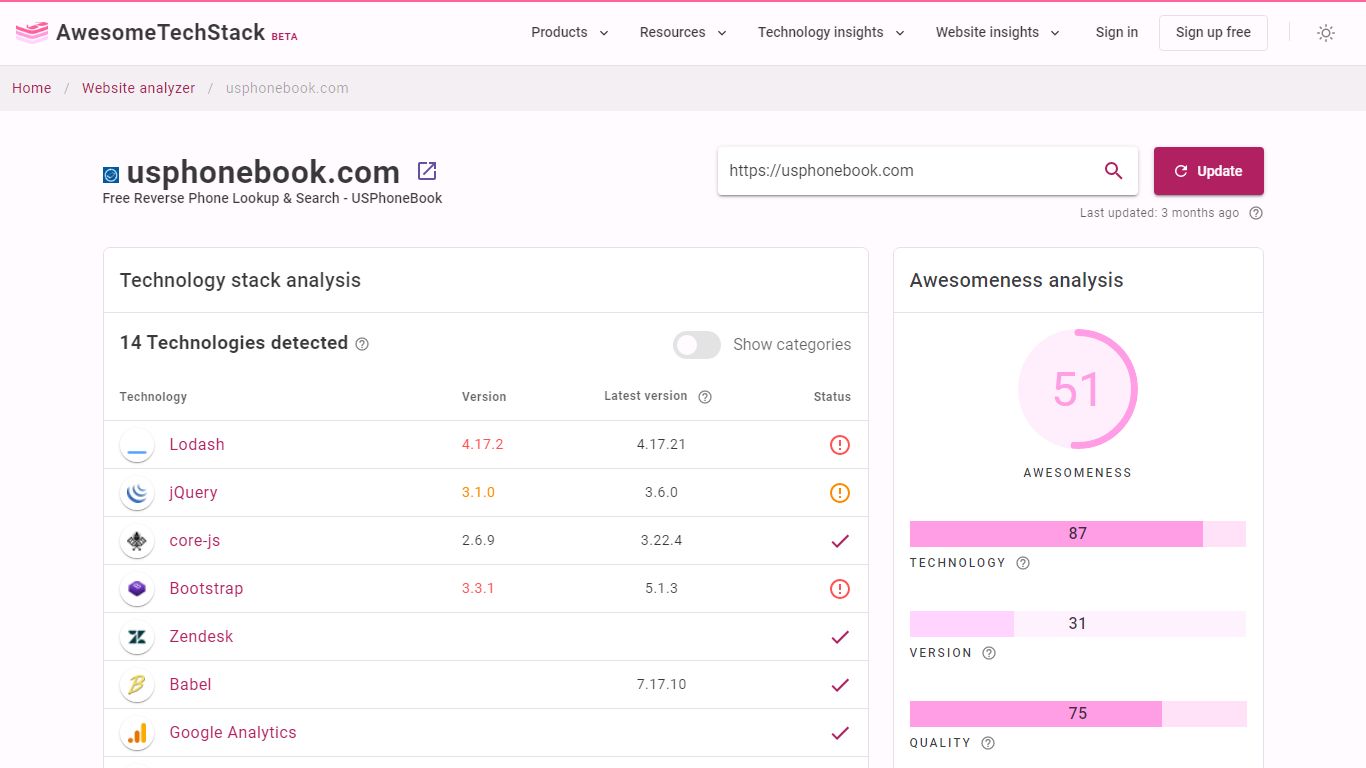The width and height of the screenshot is (1366, 768).
Task: Open the Google Analytics technology link
Action: [233, 733]
